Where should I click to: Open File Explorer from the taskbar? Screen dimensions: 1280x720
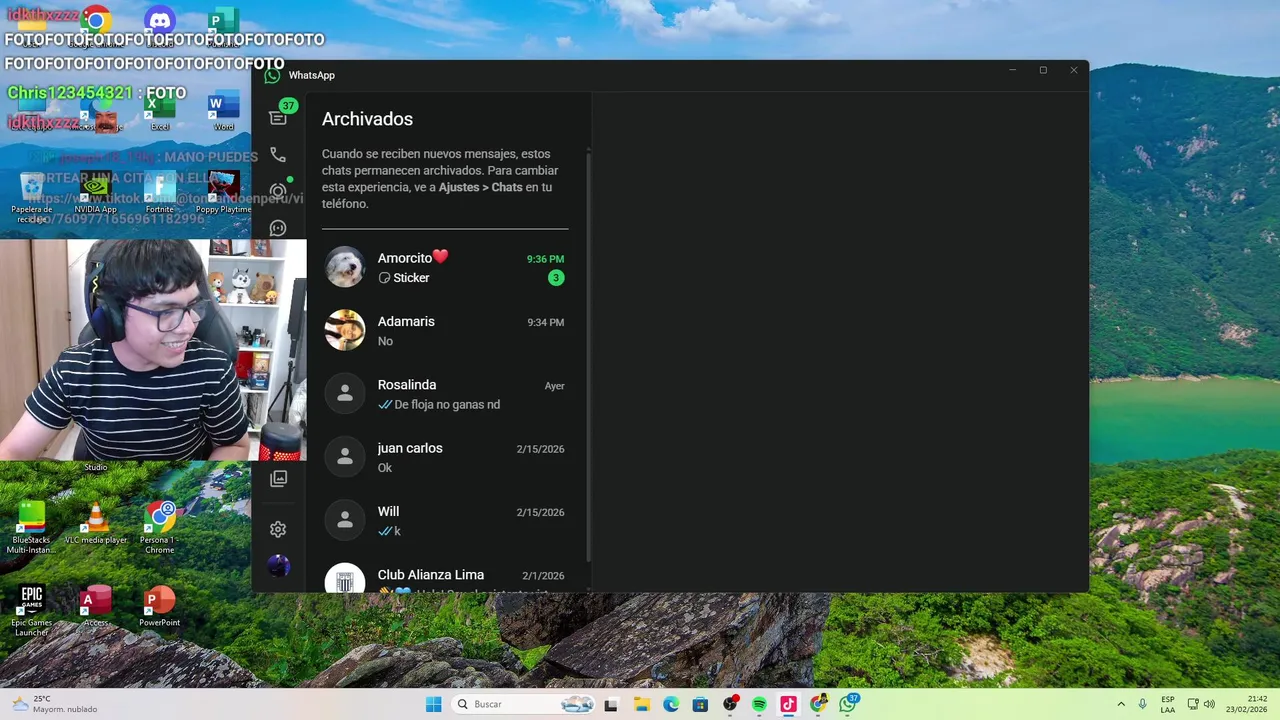coord(642,704)
